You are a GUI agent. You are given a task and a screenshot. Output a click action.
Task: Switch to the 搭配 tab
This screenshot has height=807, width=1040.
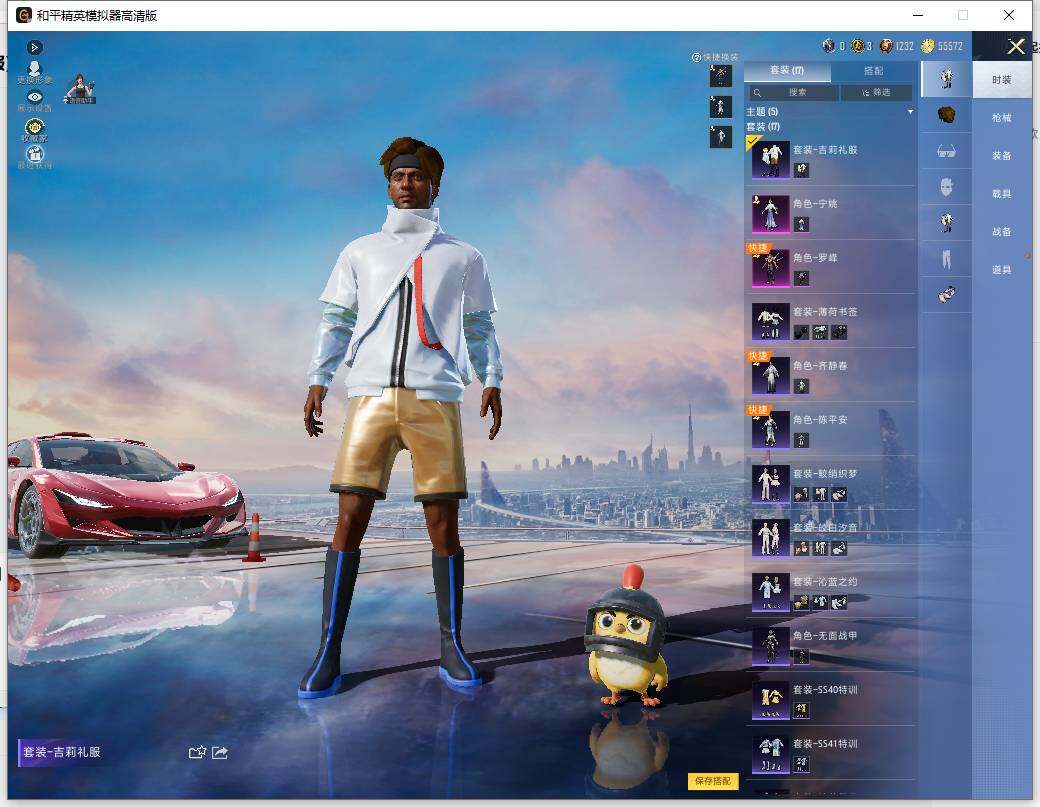[x=874, y=71]
